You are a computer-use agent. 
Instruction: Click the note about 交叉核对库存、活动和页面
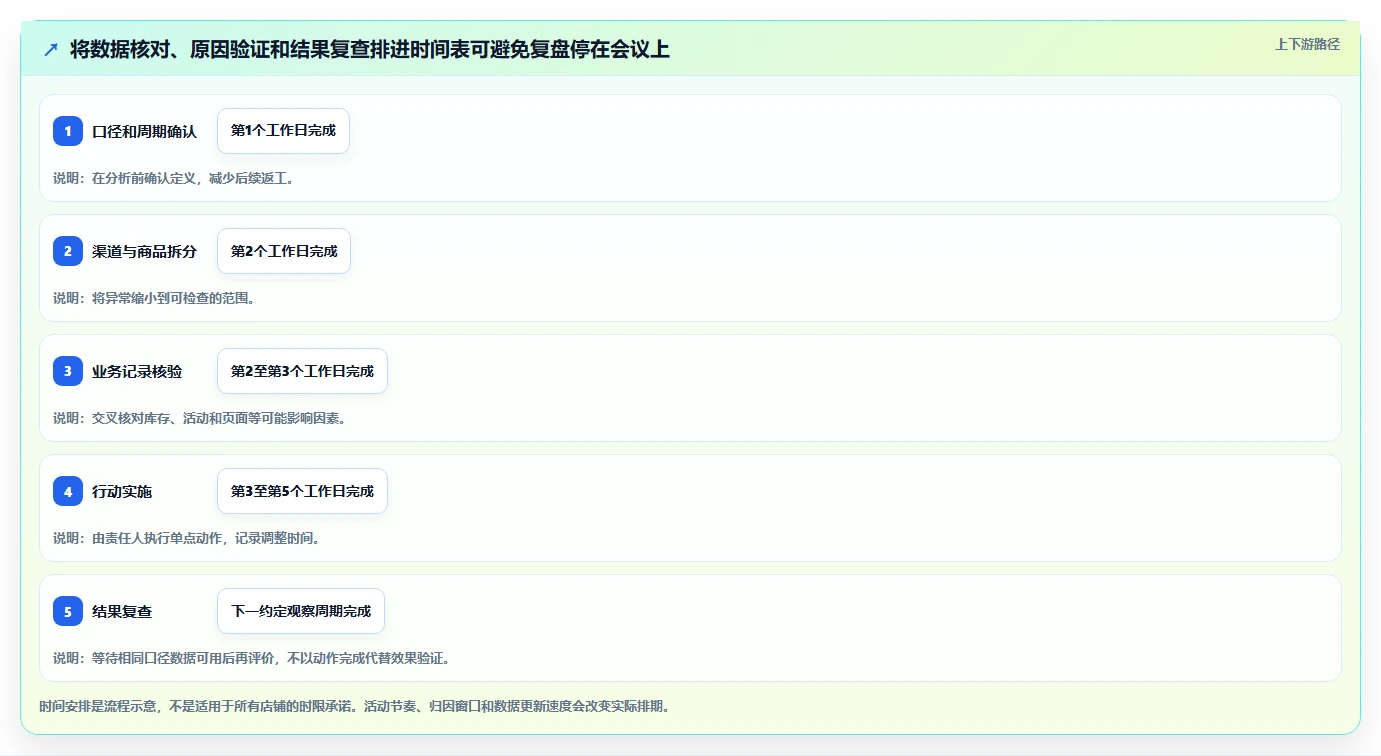(200, 418)
